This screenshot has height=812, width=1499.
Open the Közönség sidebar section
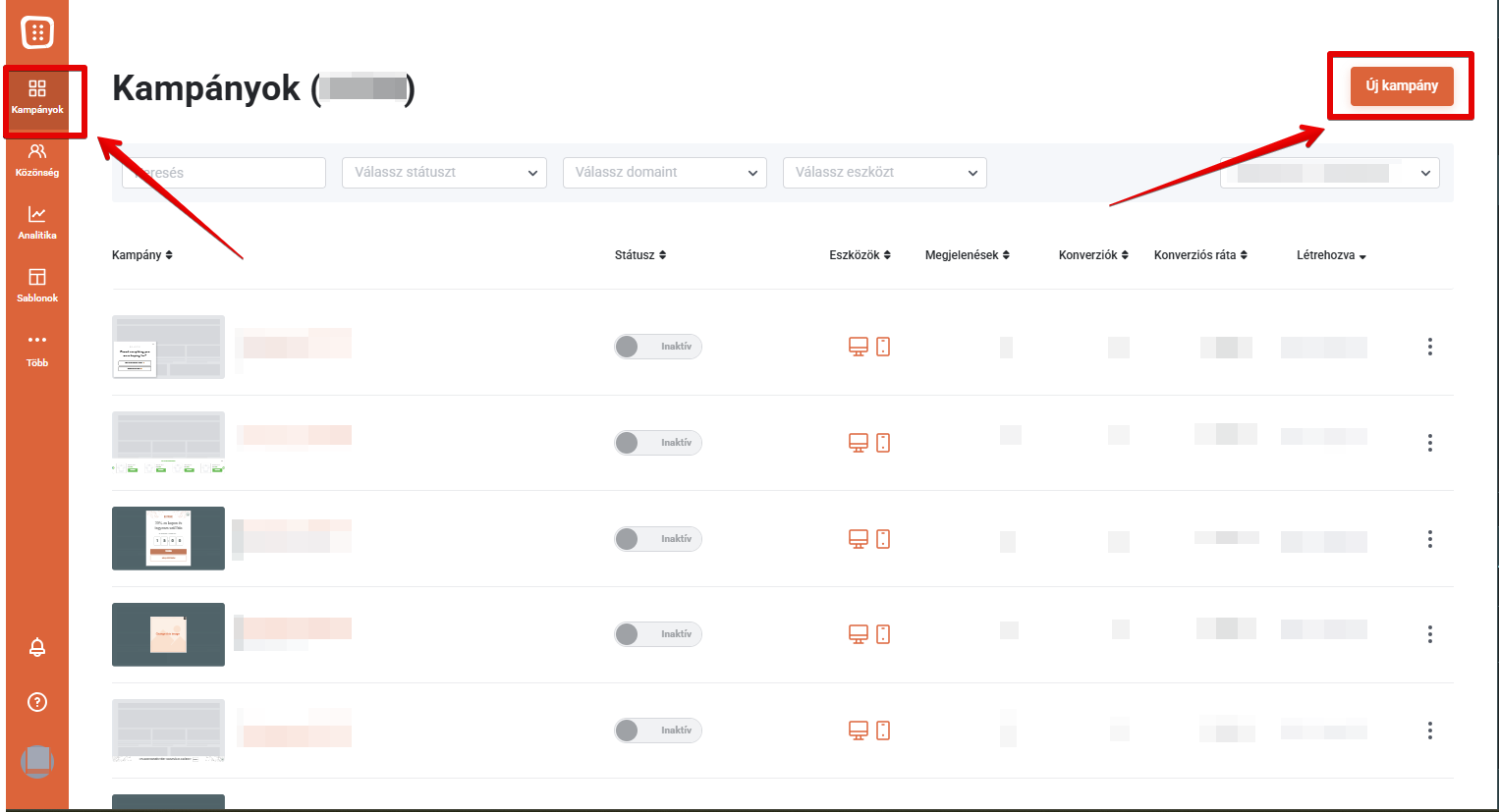pyautogui.click(x=37, y=160)
